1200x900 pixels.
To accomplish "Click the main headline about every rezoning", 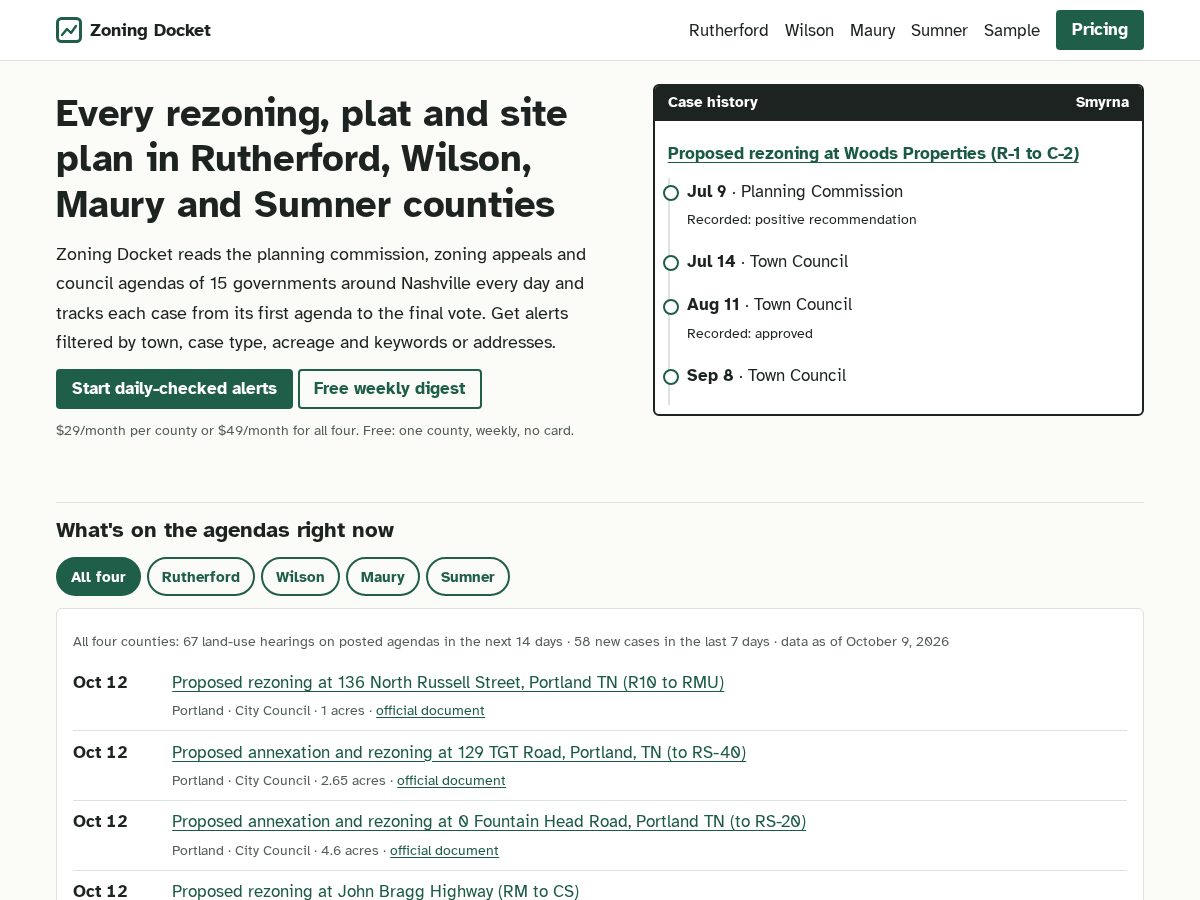I will coord(312,159).
